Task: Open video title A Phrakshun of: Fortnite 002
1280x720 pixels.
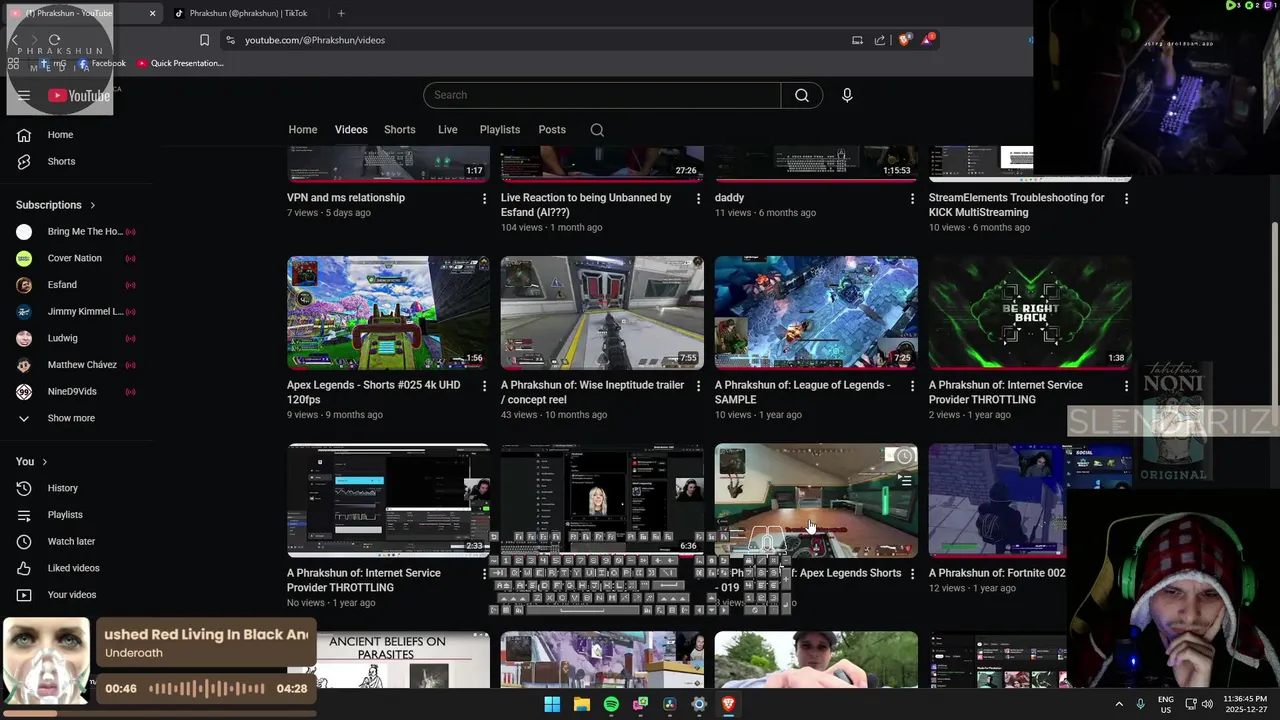Action: click(997, 573)
